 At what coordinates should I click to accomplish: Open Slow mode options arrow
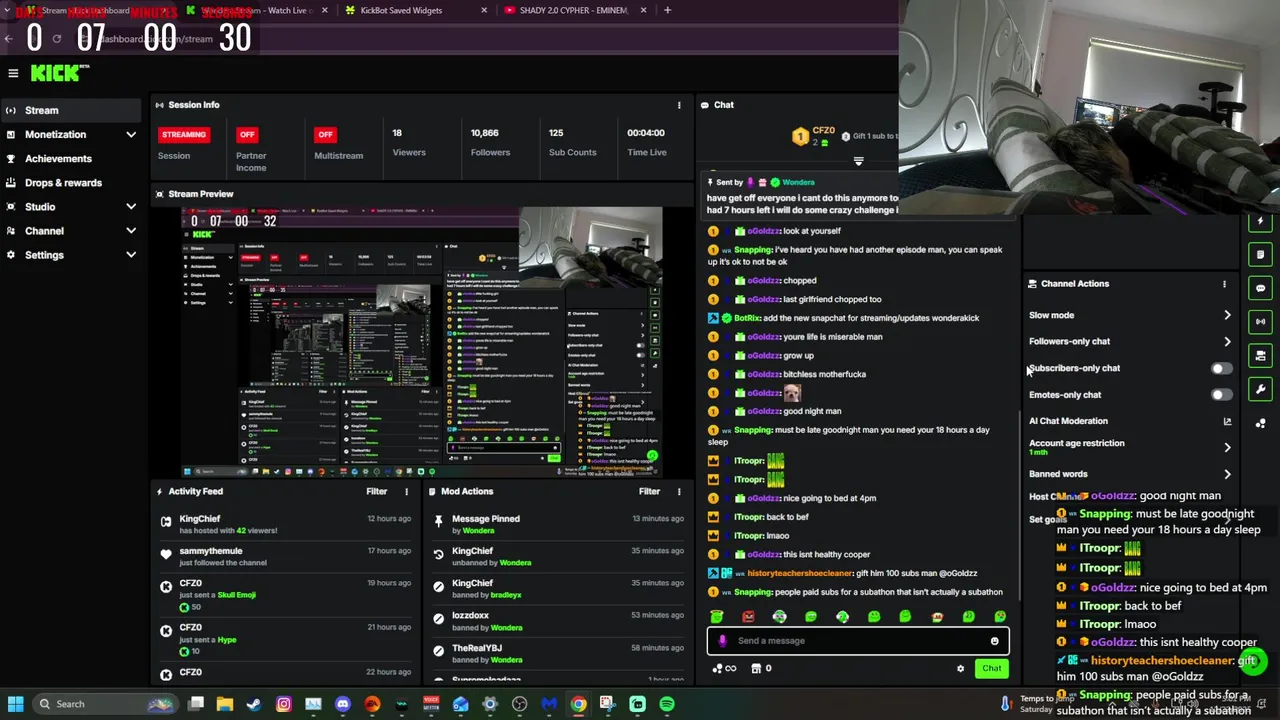(1227, 315)
